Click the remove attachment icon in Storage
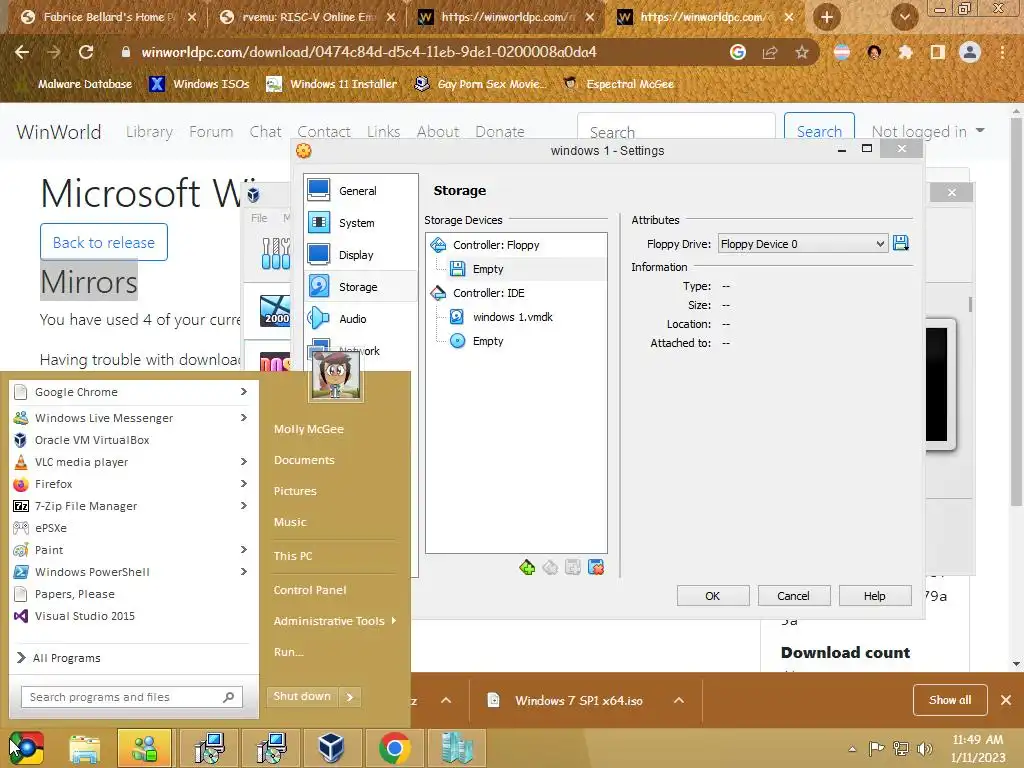This screenshot has height=768, width=1024. coord(596,568)
